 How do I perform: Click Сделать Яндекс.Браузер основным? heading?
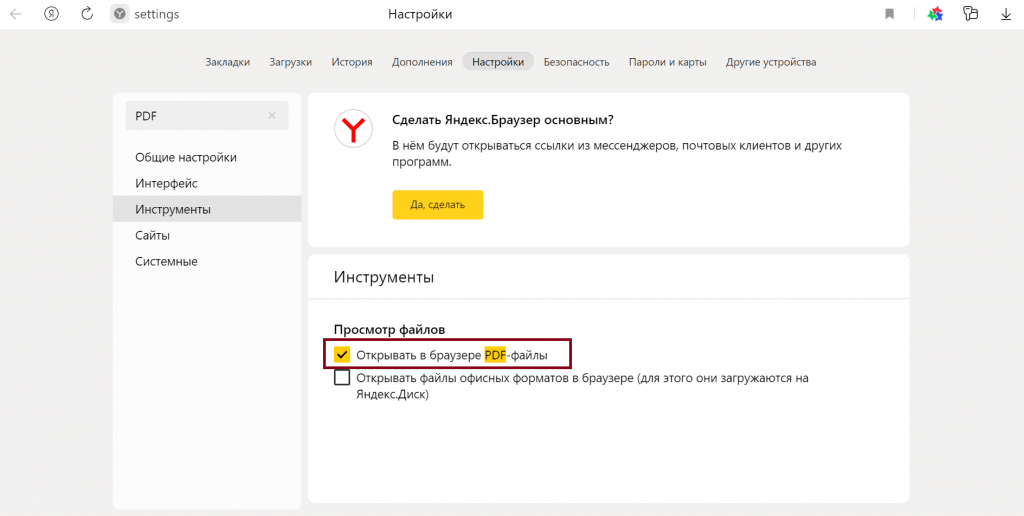coord(503,120)
